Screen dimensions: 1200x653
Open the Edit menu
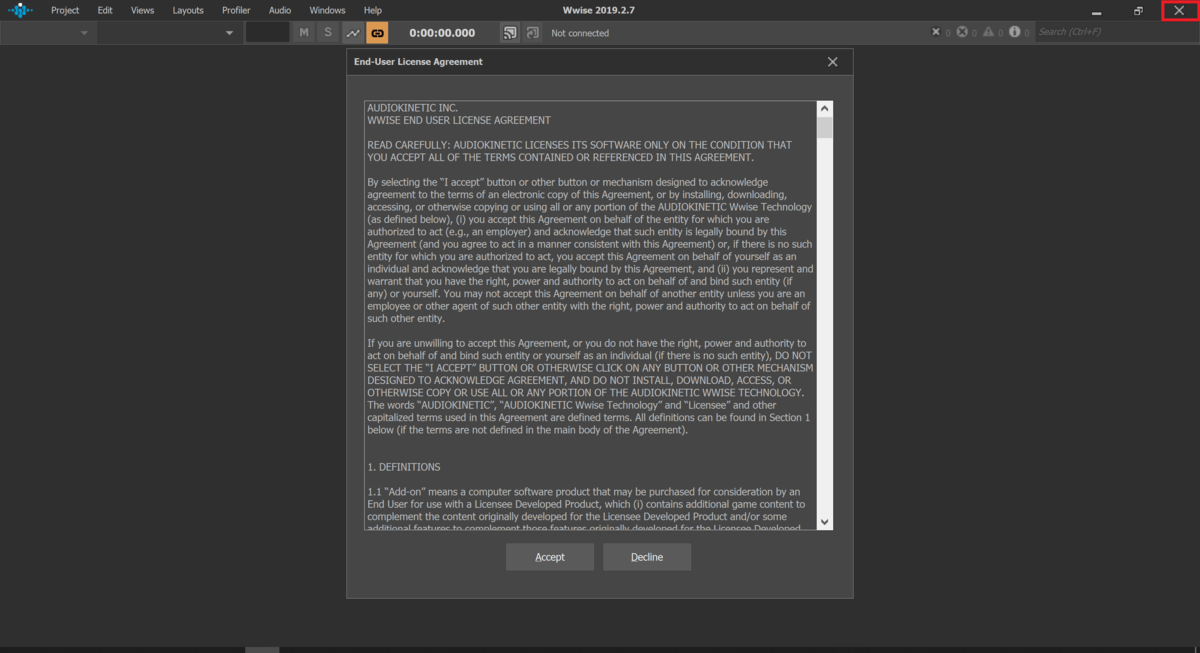point(105,10)
